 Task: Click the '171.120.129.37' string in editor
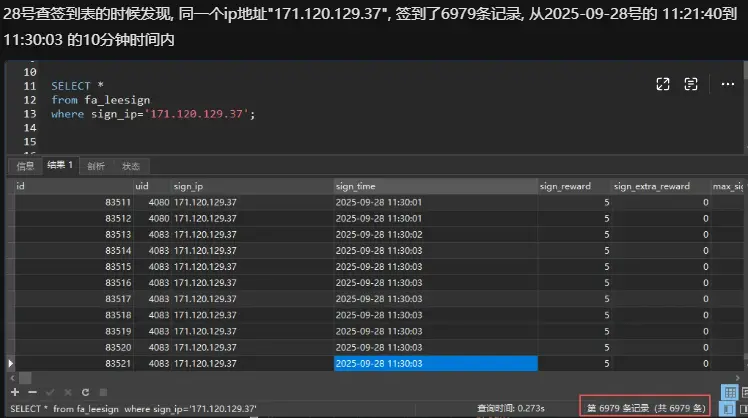(197, 114)
